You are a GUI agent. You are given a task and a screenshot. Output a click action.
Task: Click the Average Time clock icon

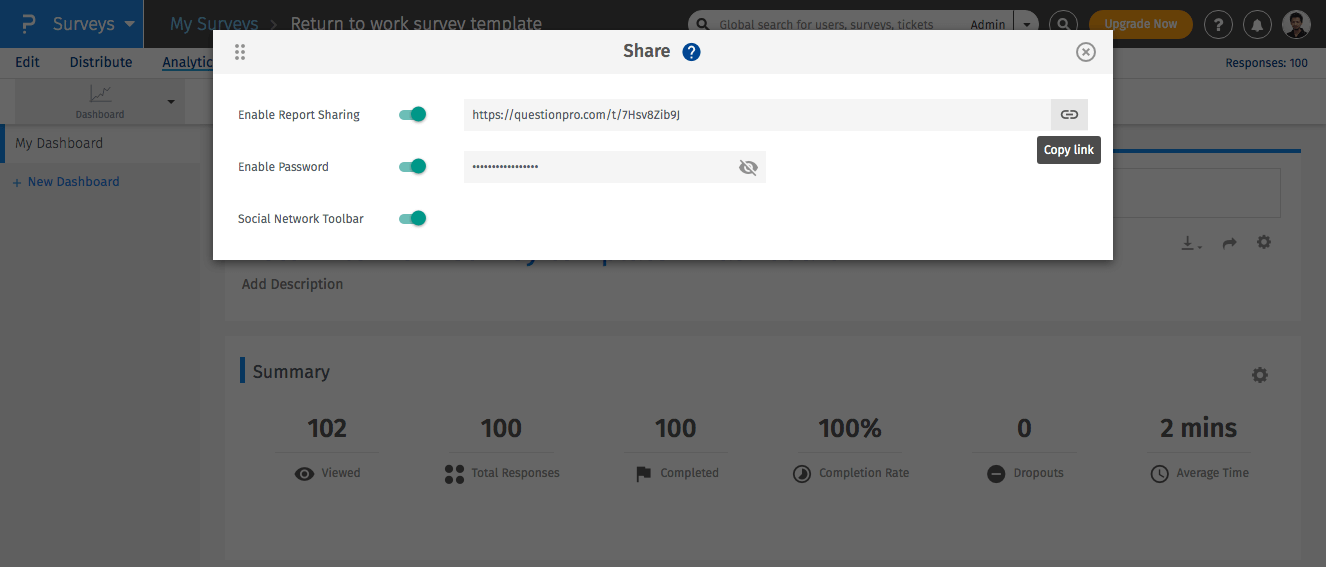tap(1159, 474)
